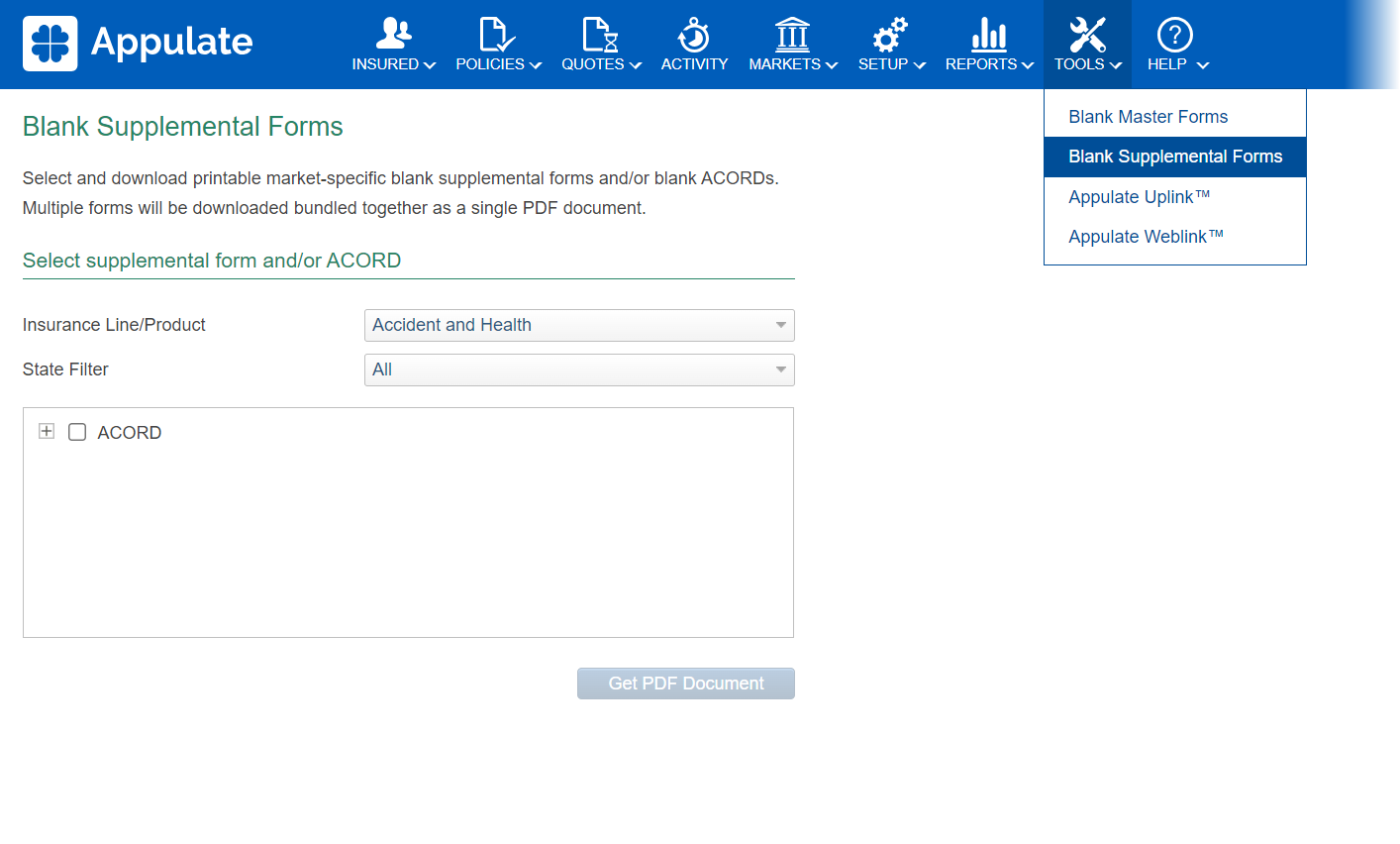Choose Appulate Uplink from Tools menu
Screen dimensions: 1400x844
[1139, 197]
